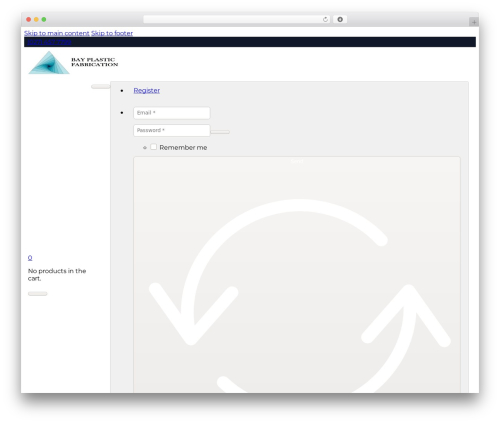The height and width of the screenshot is (423, 500).
Task: Dial the phone number in the dark bar
Action: tap(49, 42)
